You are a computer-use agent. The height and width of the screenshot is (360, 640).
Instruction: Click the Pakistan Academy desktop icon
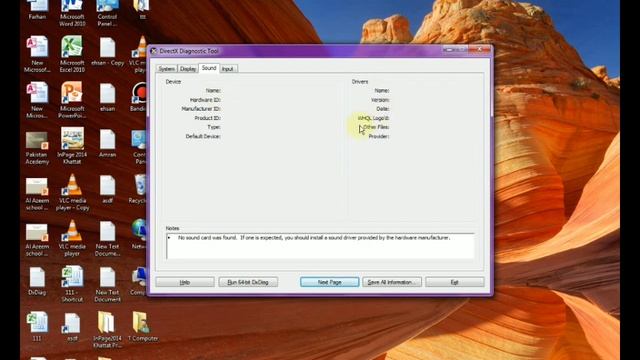[37, 148]
